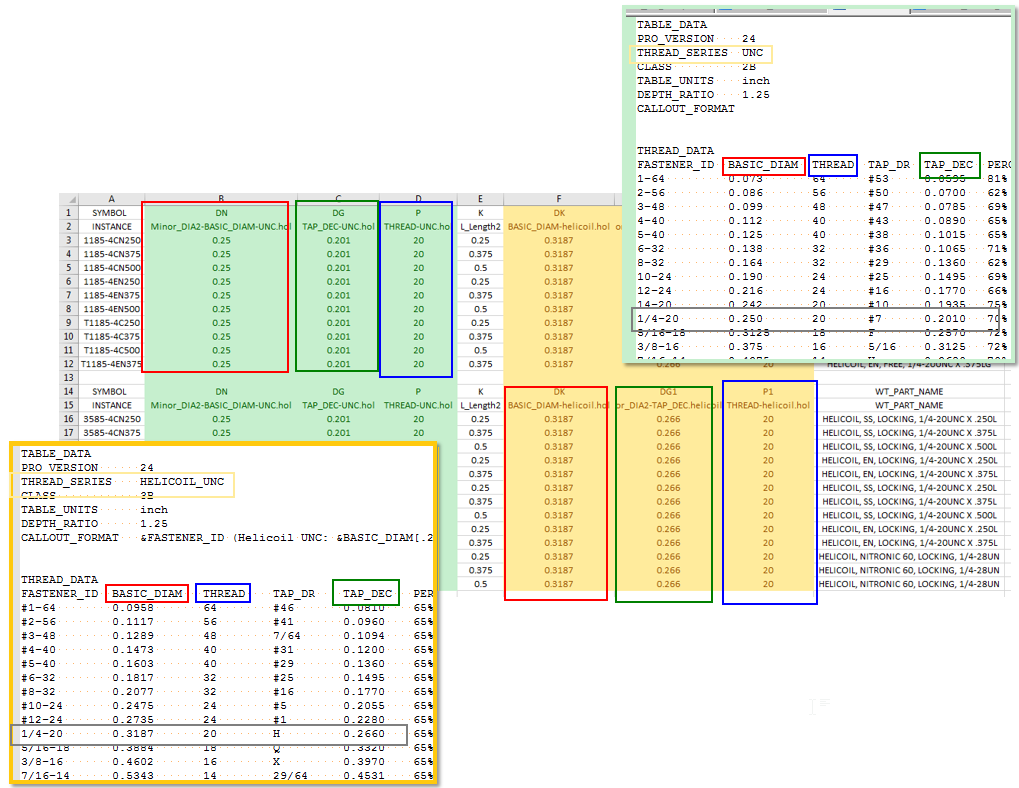Click the INSTANCE cell in row 15

(x=111, y=405)
